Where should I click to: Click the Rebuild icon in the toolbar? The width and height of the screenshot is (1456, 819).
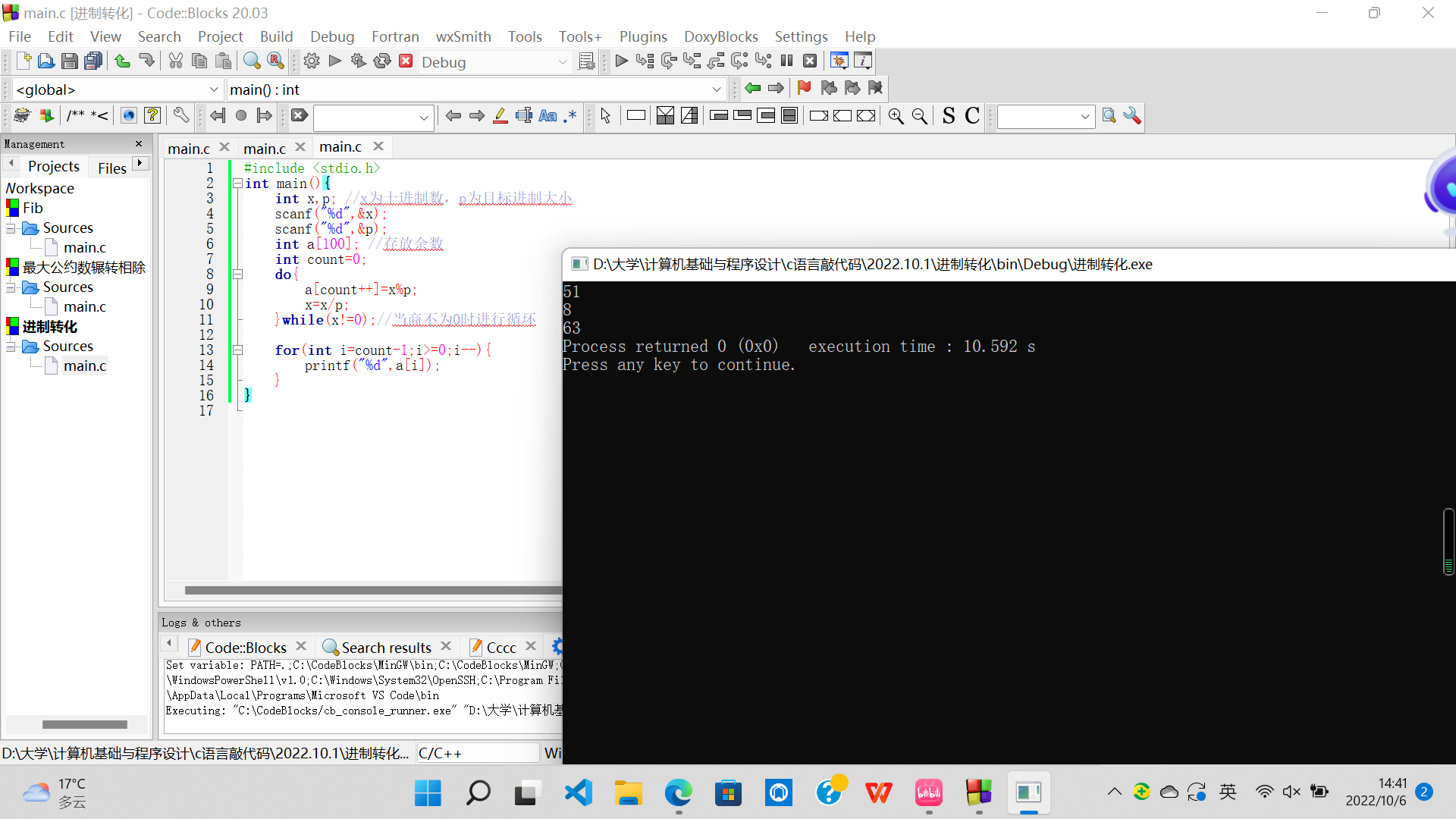[x=382, y=61]
